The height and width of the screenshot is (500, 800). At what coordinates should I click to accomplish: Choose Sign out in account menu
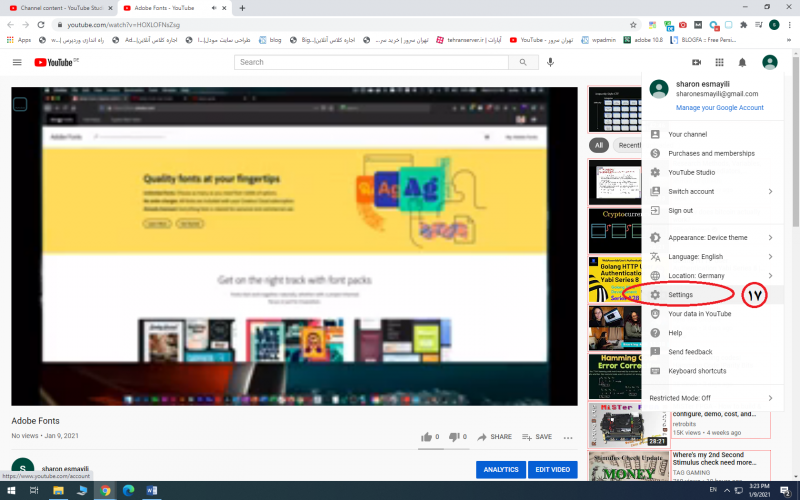pyautogui.click(x=680, y=210)
